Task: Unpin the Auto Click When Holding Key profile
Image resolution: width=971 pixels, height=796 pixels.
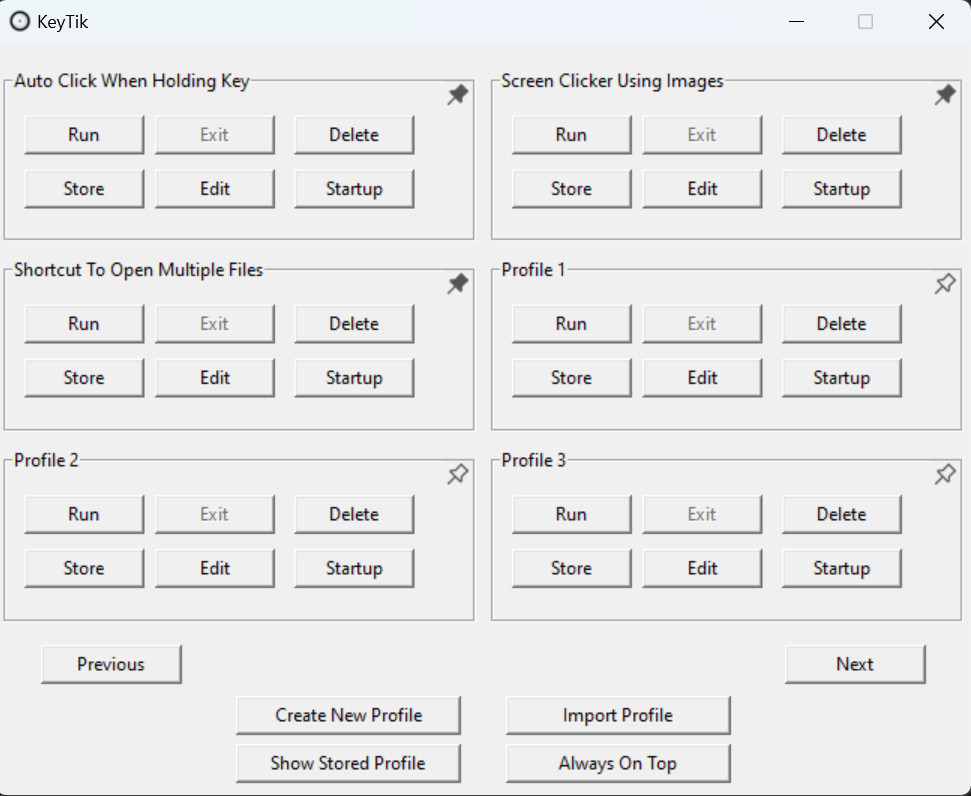Action: coord(457,95)
